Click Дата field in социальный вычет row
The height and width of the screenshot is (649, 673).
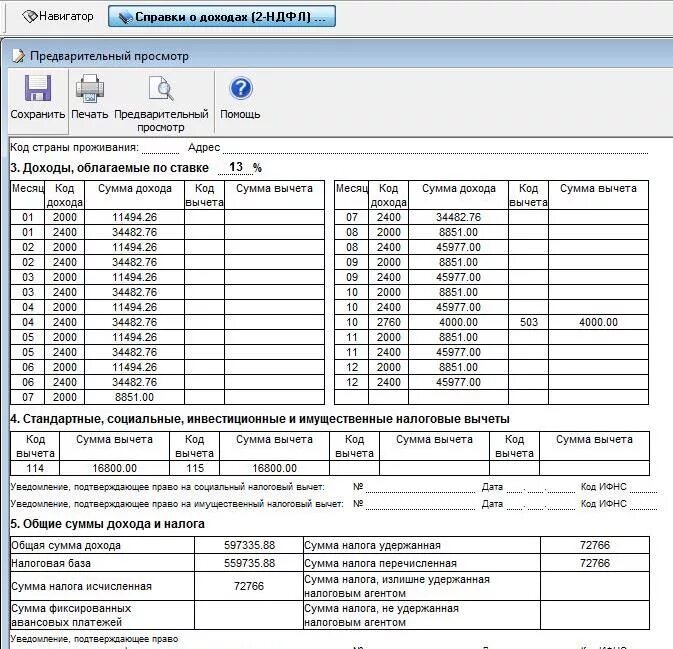(x=541, y=488)
